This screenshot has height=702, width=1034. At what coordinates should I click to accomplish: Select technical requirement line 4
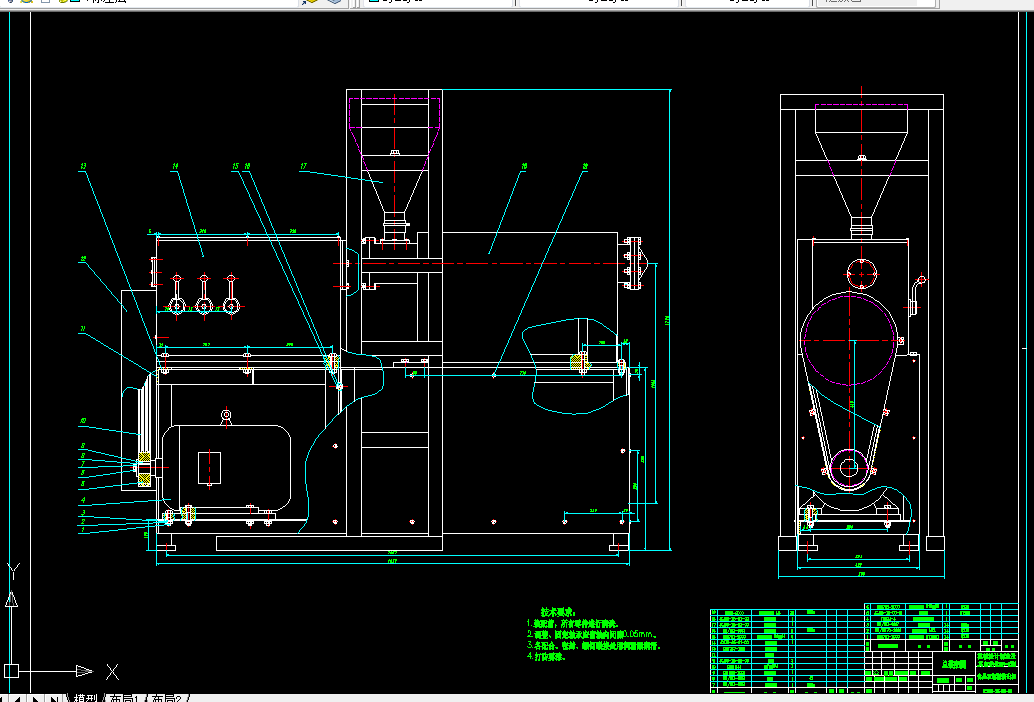coord(546,657)
